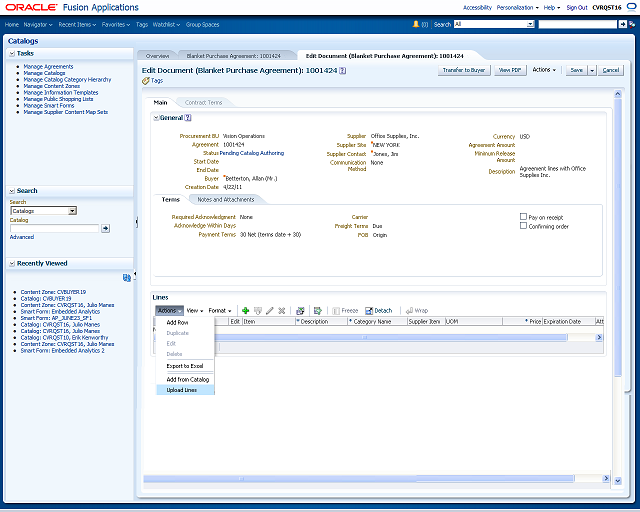Click the Save button
Viewport: 640px width, 512px height.
(x=576, y=70)
